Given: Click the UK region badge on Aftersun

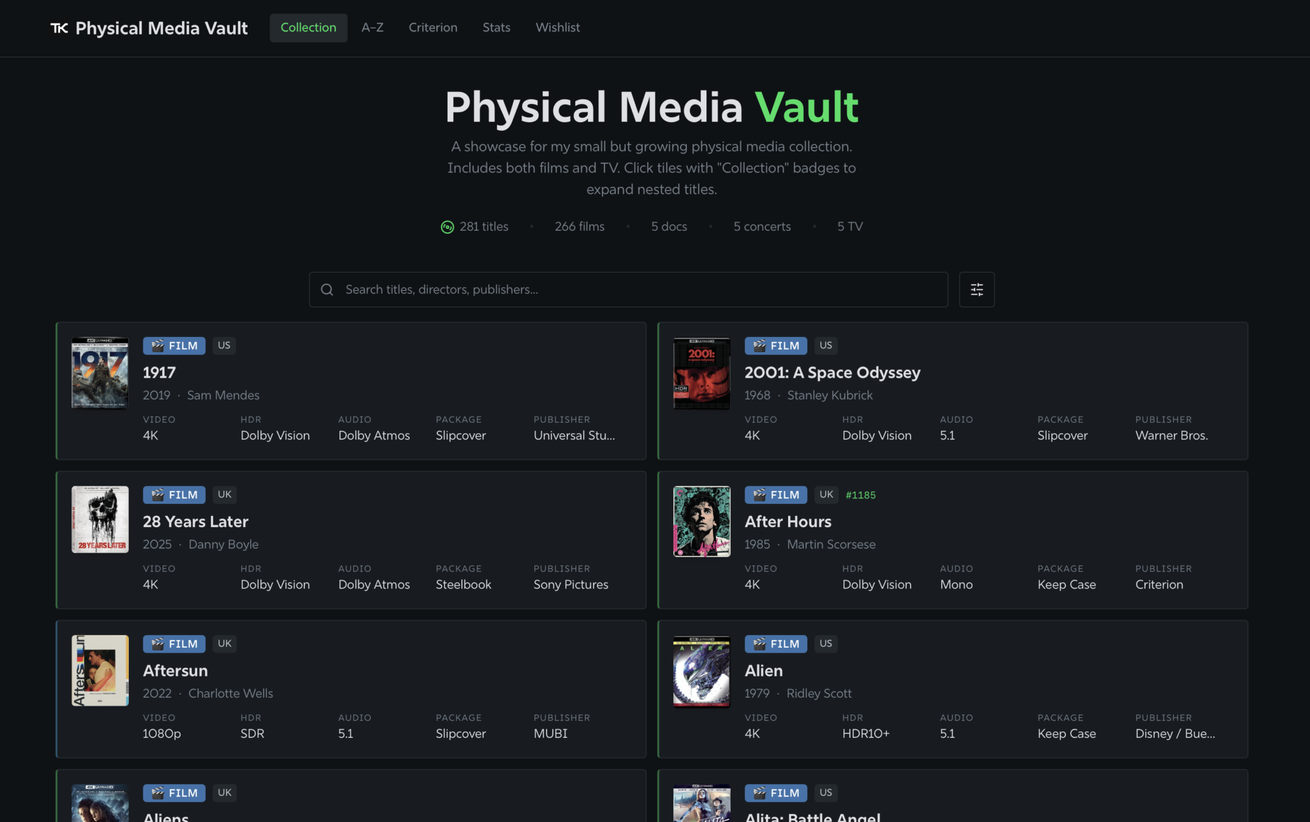Looking at the screenshot, I should tap(224, 644).
